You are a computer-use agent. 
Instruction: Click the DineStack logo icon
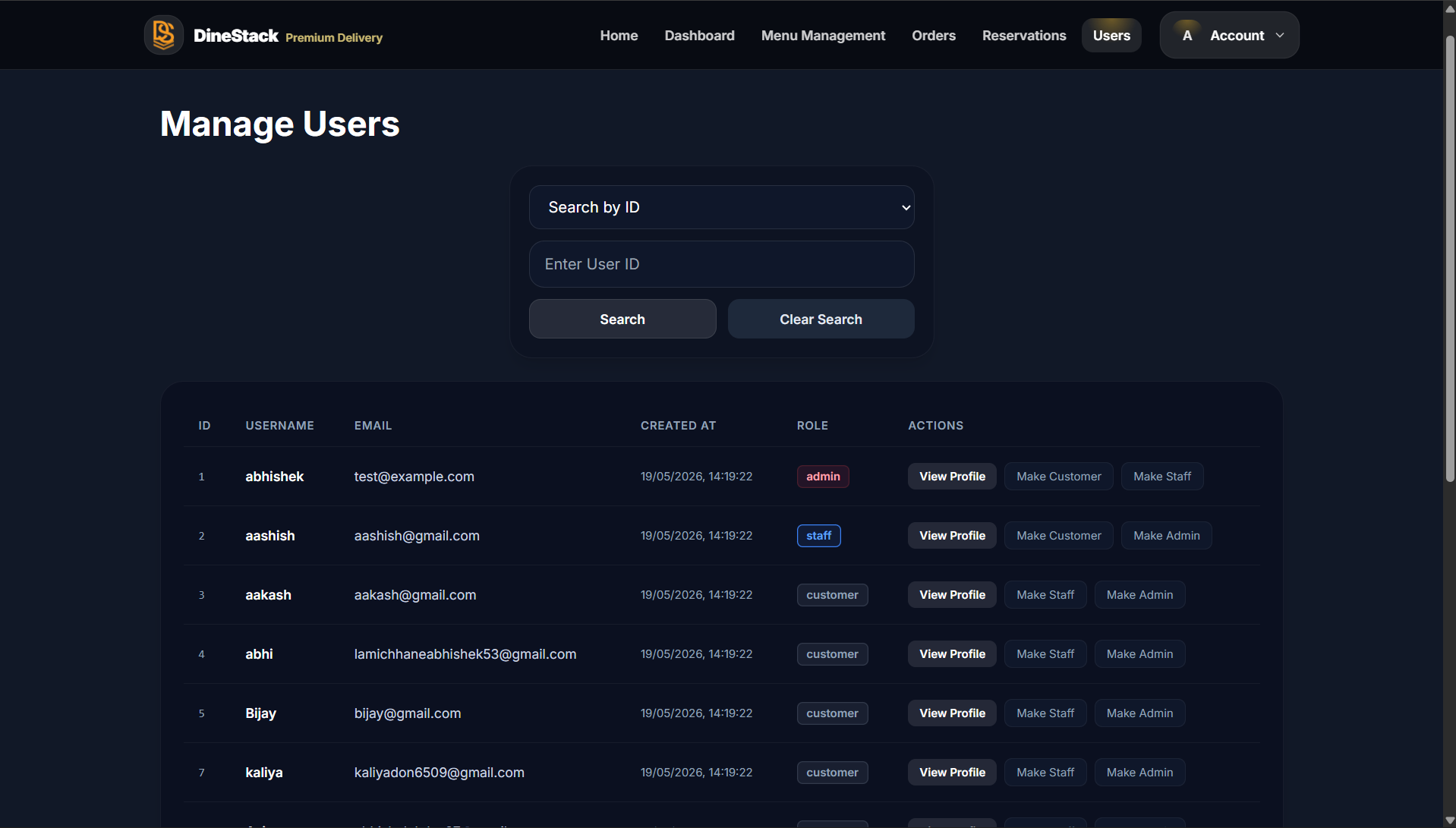point(164,35)
